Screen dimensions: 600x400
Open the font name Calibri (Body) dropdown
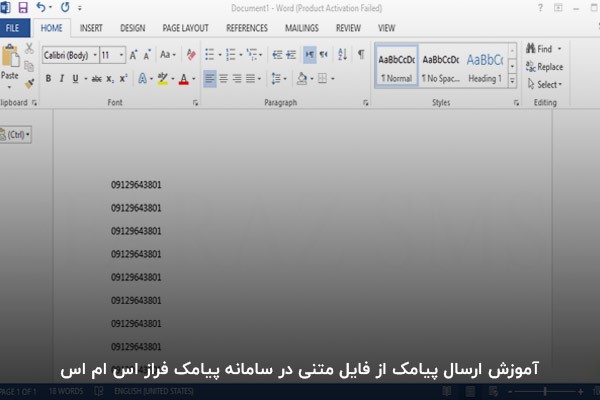tap(95, 56)
